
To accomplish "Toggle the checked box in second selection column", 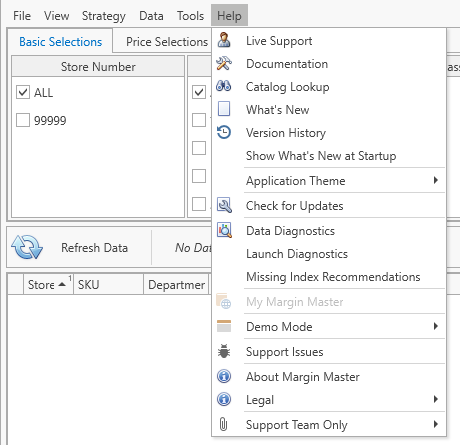I will (x=199, y=92).
